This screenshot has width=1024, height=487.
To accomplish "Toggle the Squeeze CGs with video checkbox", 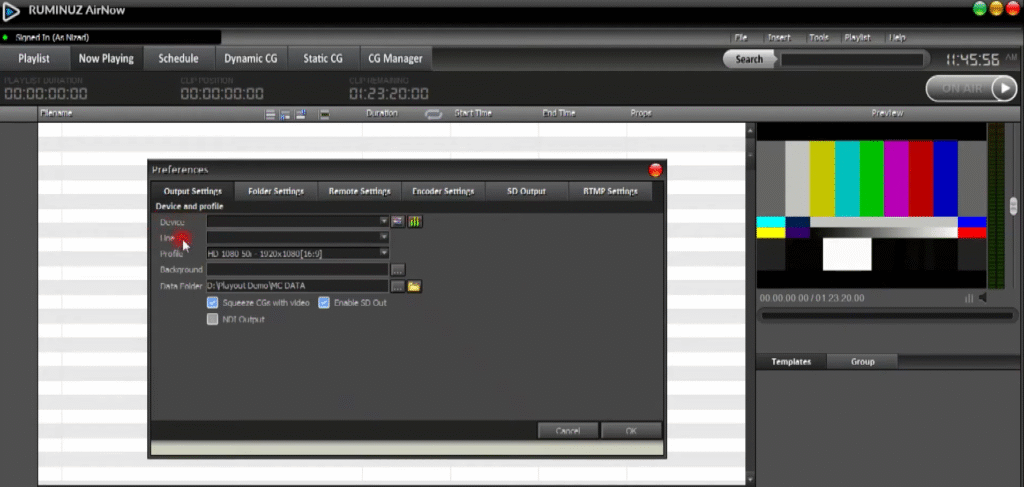I will point(213,302).
